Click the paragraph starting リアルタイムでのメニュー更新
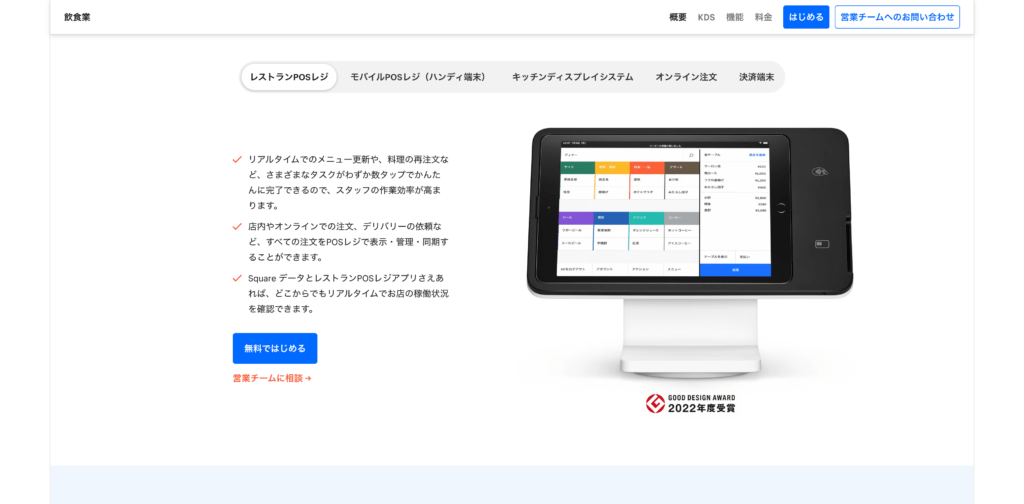1024x504 pixels. point(348,182)
